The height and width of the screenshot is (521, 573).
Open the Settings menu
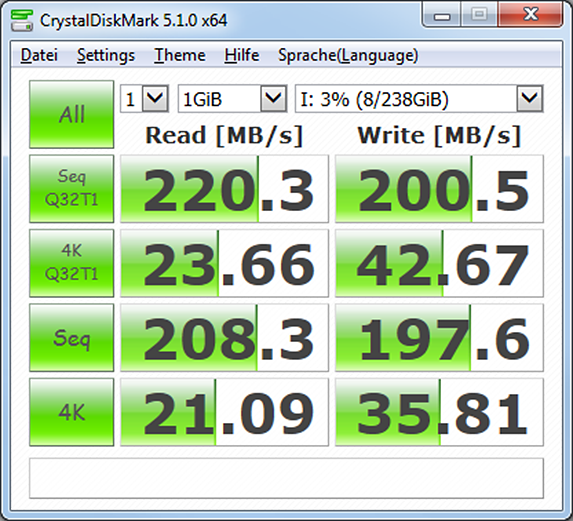tap(106, 56)
